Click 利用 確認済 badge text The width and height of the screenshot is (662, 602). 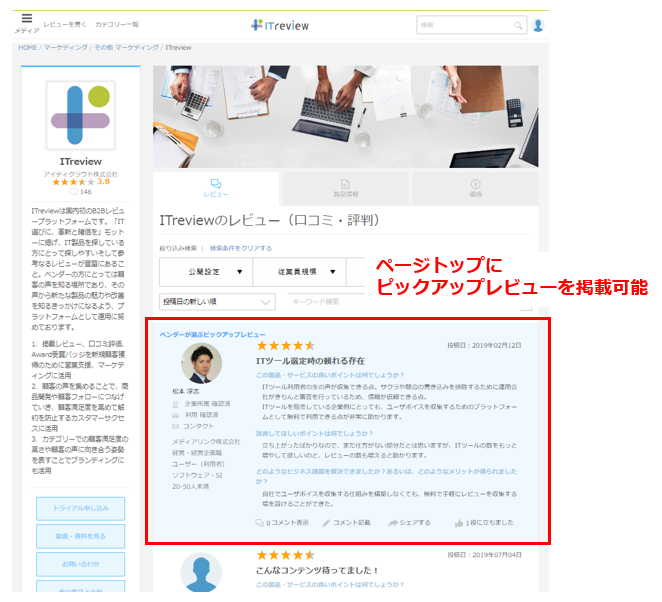tap(202, 415)
